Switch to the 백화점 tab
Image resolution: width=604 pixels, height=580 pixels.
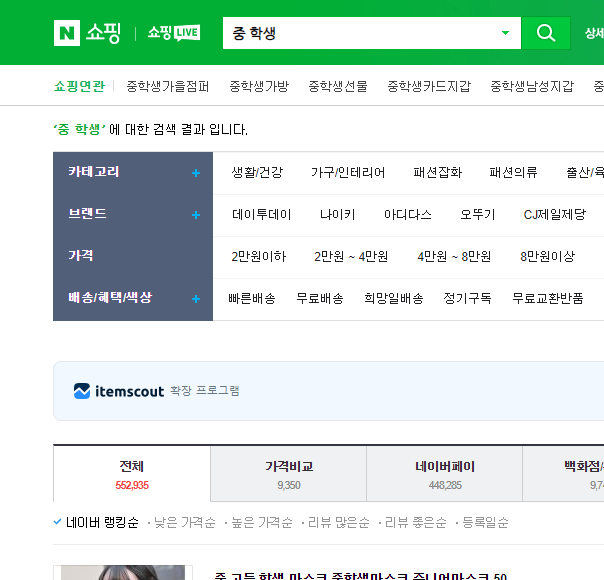click(x=563, y=474)
